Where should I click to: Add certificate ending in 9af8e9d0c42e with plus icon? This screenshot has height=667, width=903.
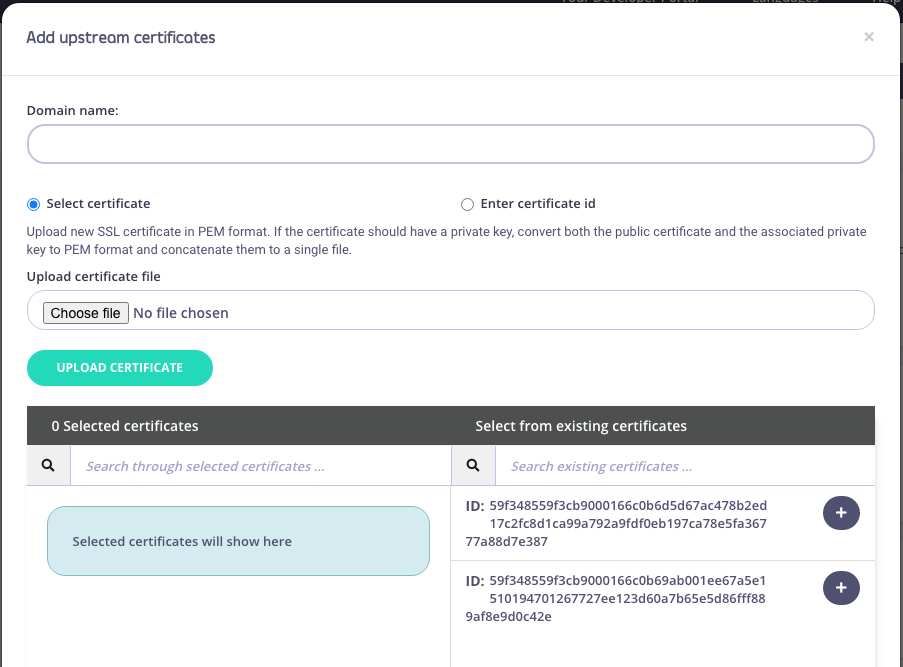tap(840, 588)
